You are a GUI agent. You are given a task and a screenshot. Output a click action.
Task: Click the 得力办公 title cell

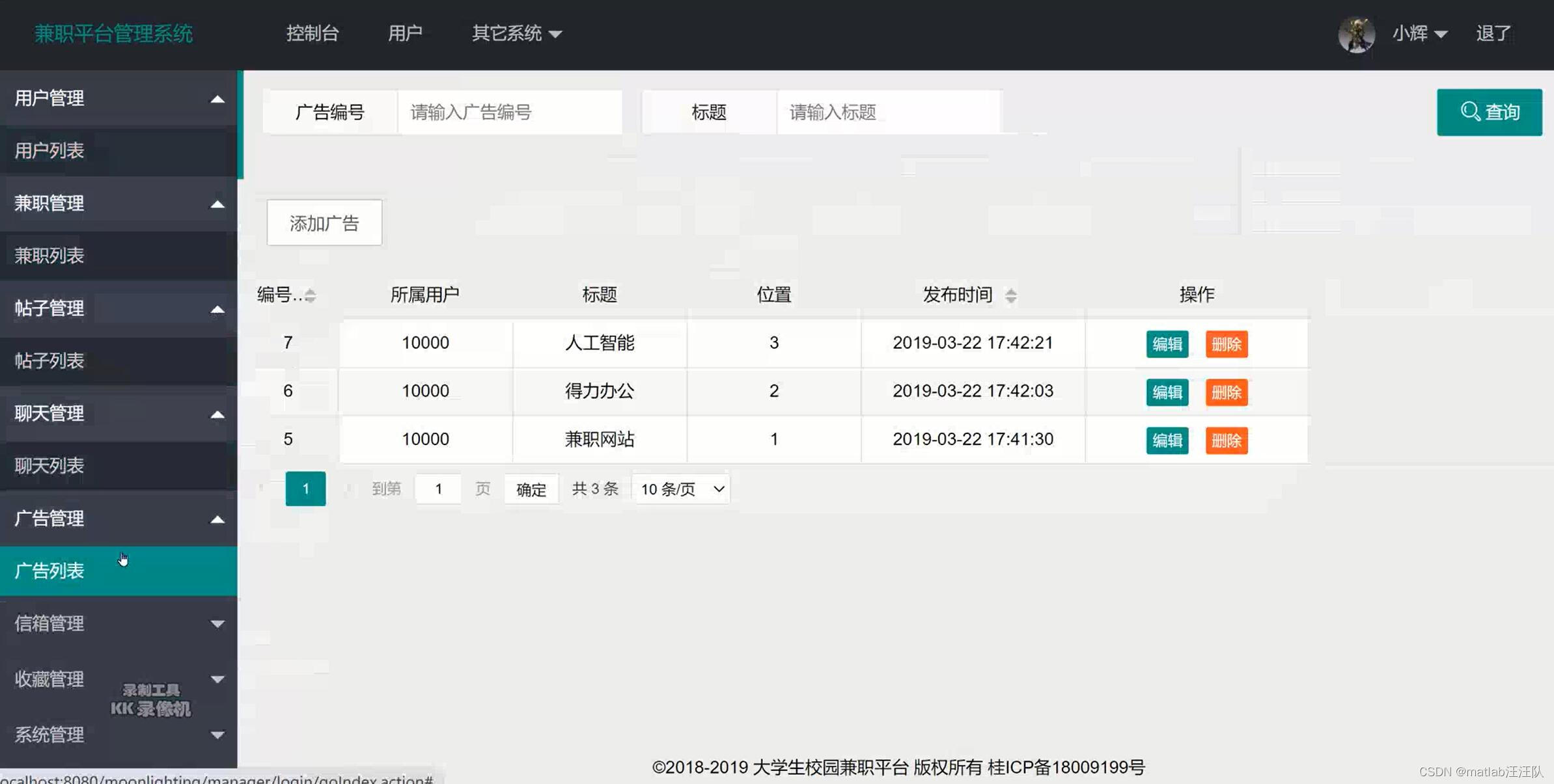[x=600, y=391]
